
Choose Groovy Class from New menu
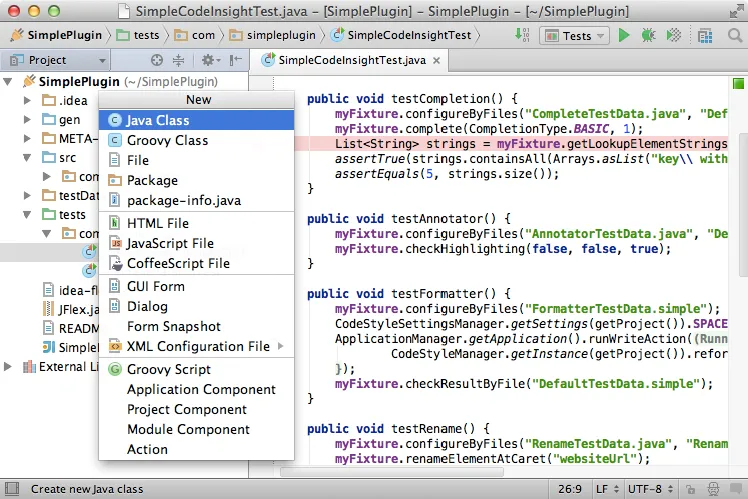point(196,140)
